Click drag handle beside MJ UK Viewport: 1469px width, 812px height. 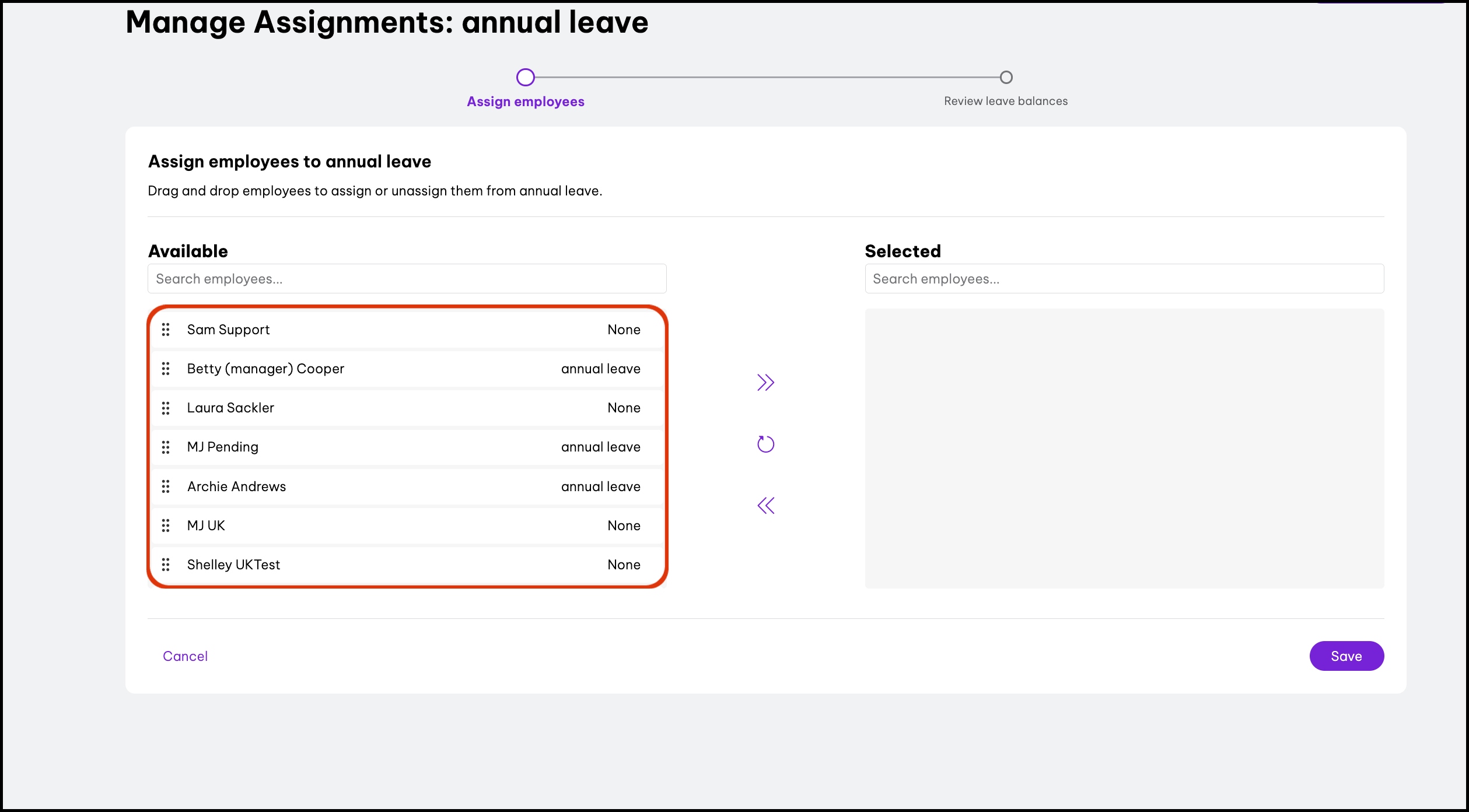pyautogui.click(x=166, y=526)
